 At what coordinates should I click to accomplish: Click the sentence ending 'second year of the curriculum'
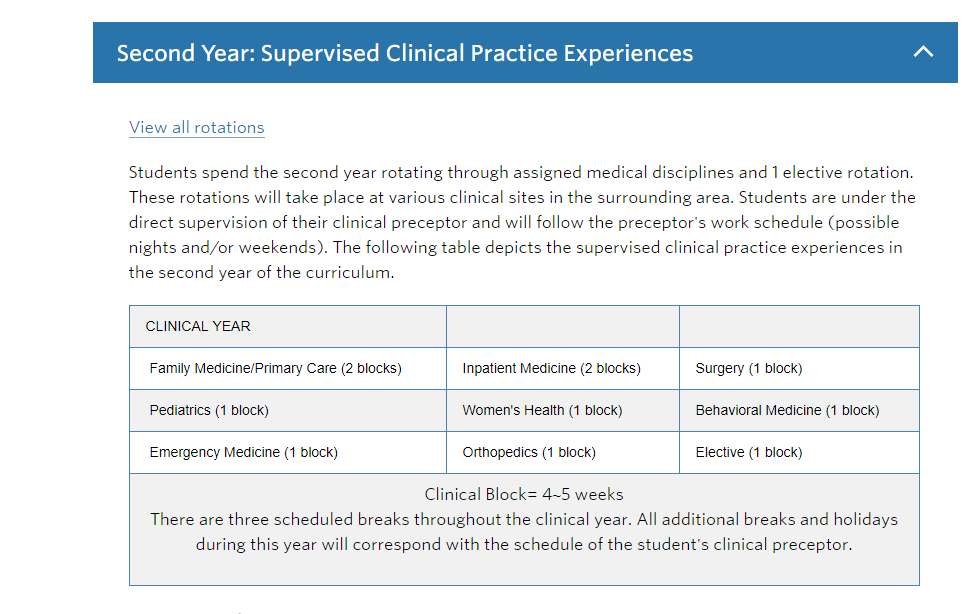260,272
